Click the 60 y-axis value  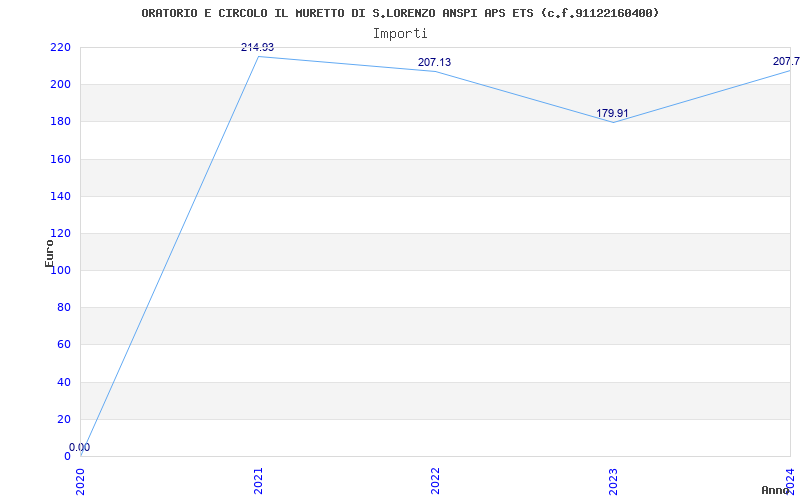63,345
